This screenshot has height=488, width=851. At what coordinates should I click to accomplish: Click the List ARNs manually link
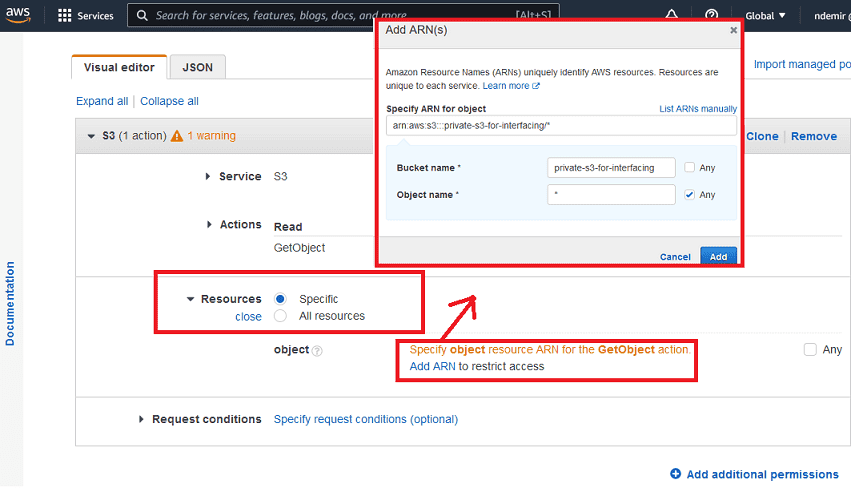click(697, 108)
